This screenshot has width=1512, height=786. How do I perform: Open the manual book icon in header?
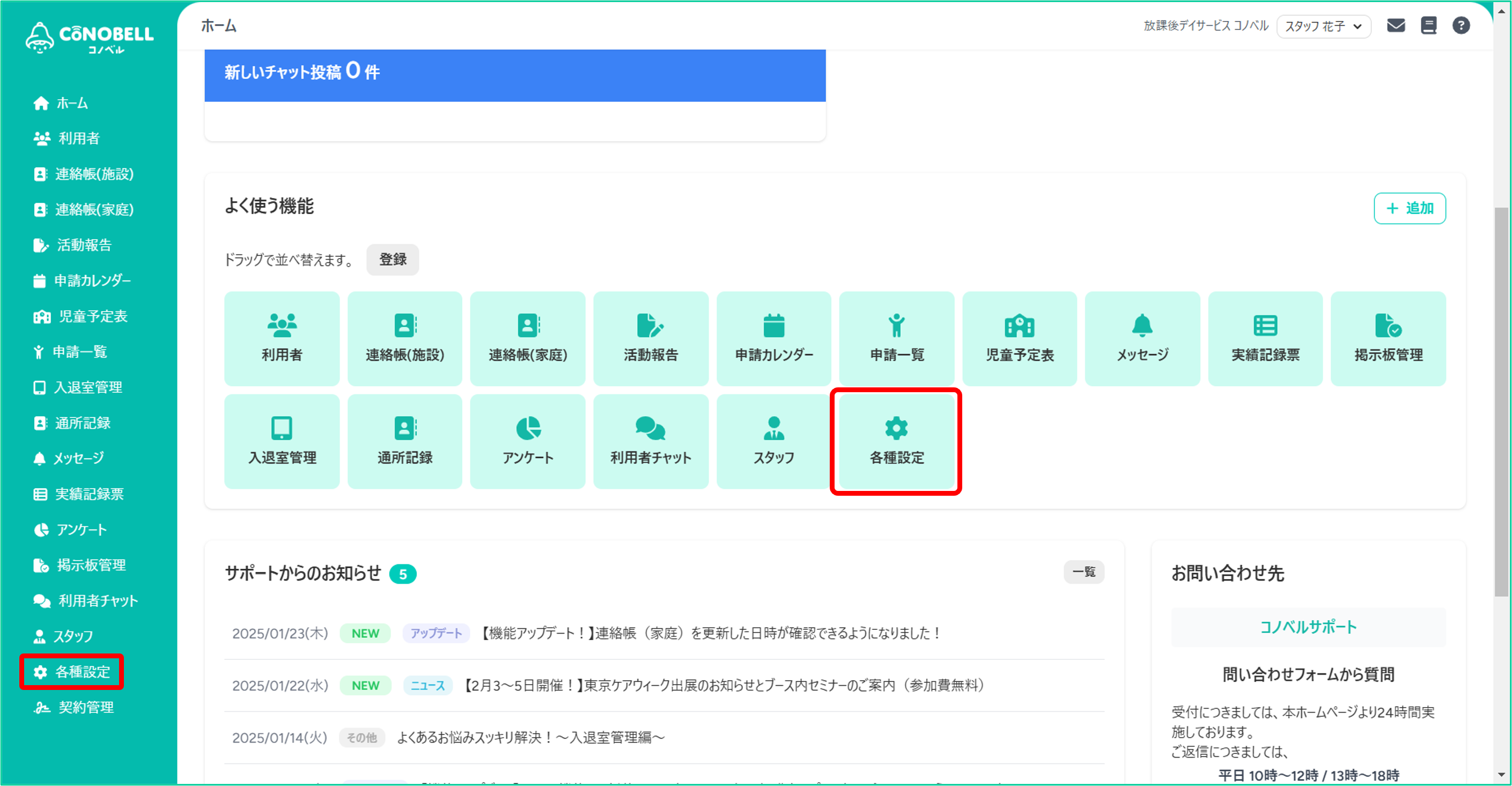pyautogui.click(x=1429, y=26)
